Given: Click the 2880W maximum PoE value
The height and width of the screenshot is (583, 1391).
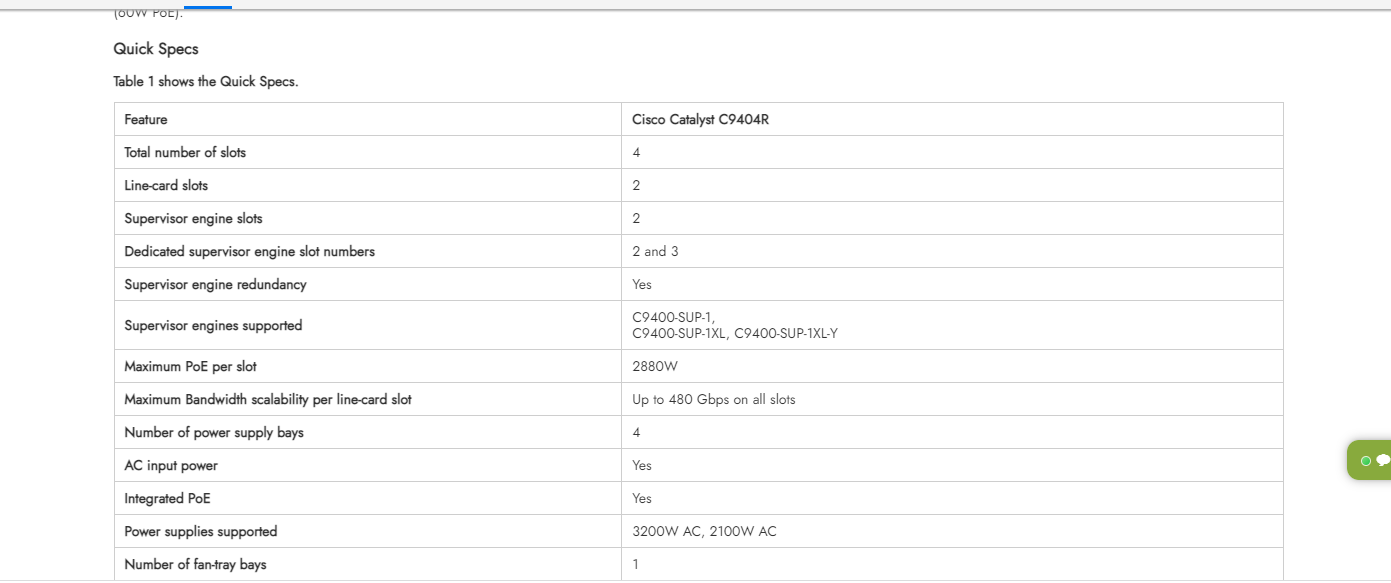Looking at the screenshot, I should [655, 367].
